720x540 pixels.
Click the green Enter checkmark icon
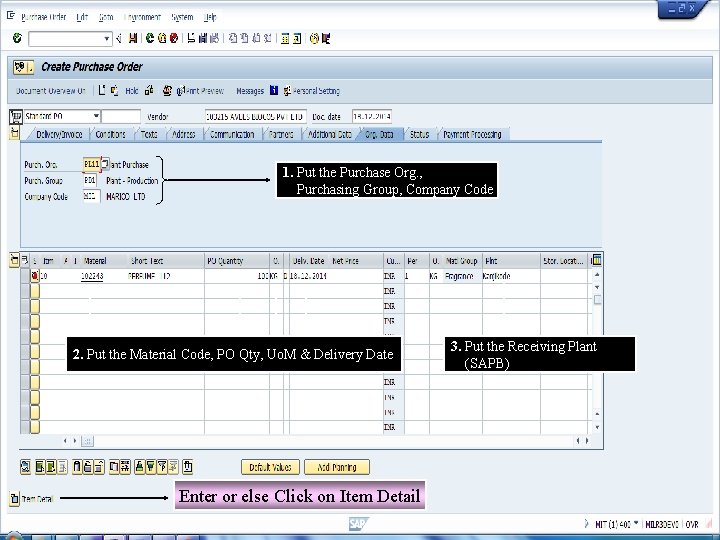point(17,38)
